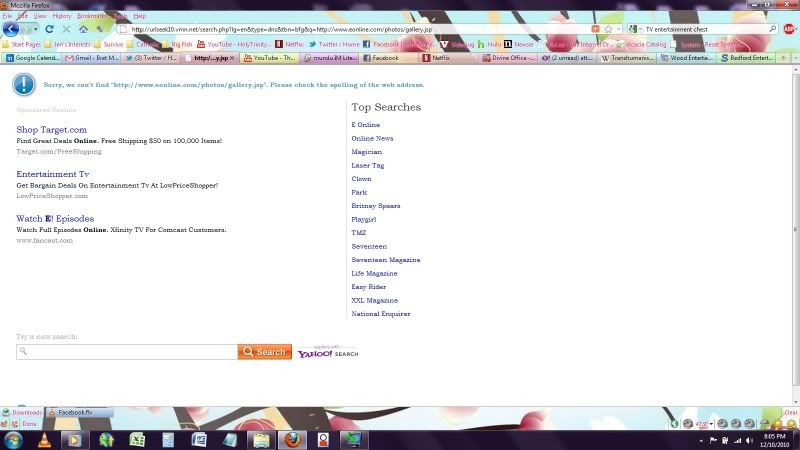Go back with the browser Back arrow
The height and width of the screenshot is (450, 800).
click(11, 29)
